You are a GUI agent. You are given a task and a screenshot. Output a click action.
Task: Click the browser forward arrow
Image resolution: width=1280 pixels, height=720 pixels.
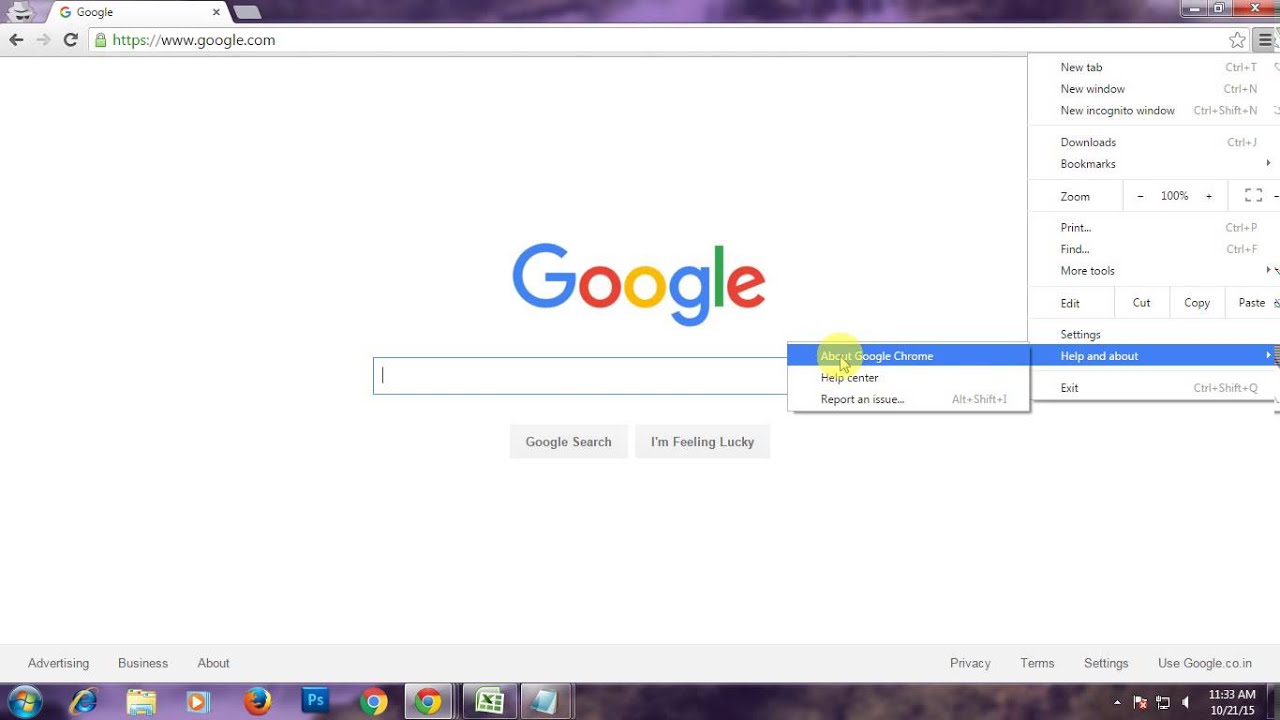[x=43, y=40]
